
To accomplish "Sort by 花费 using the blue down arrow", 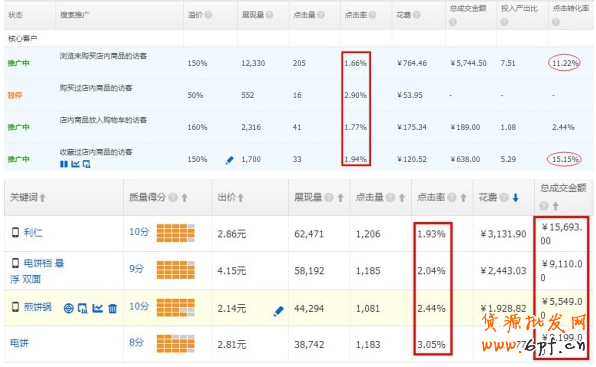I will coord(515,198).
